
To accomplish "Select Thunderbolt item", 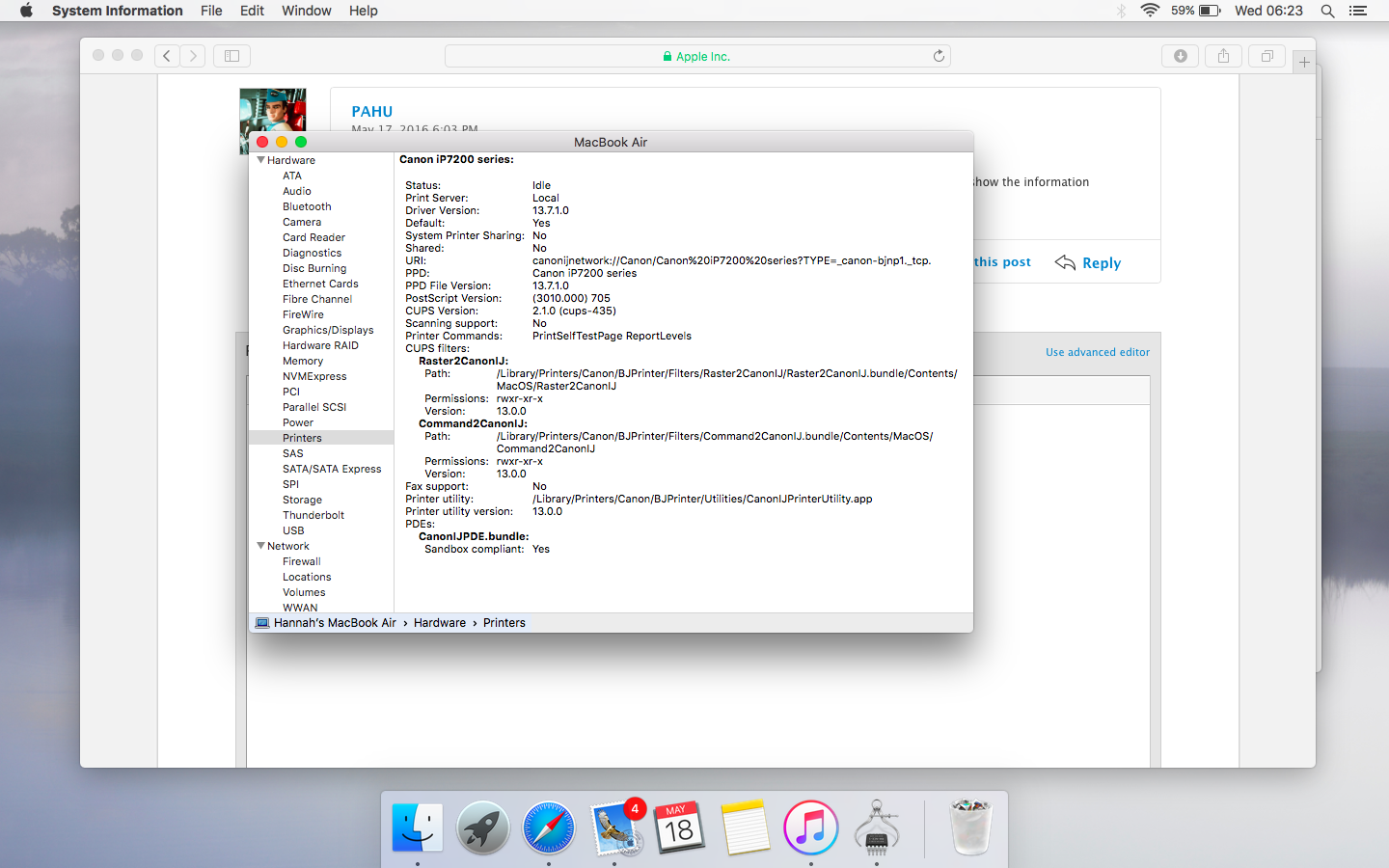I will tap(313, 515).
